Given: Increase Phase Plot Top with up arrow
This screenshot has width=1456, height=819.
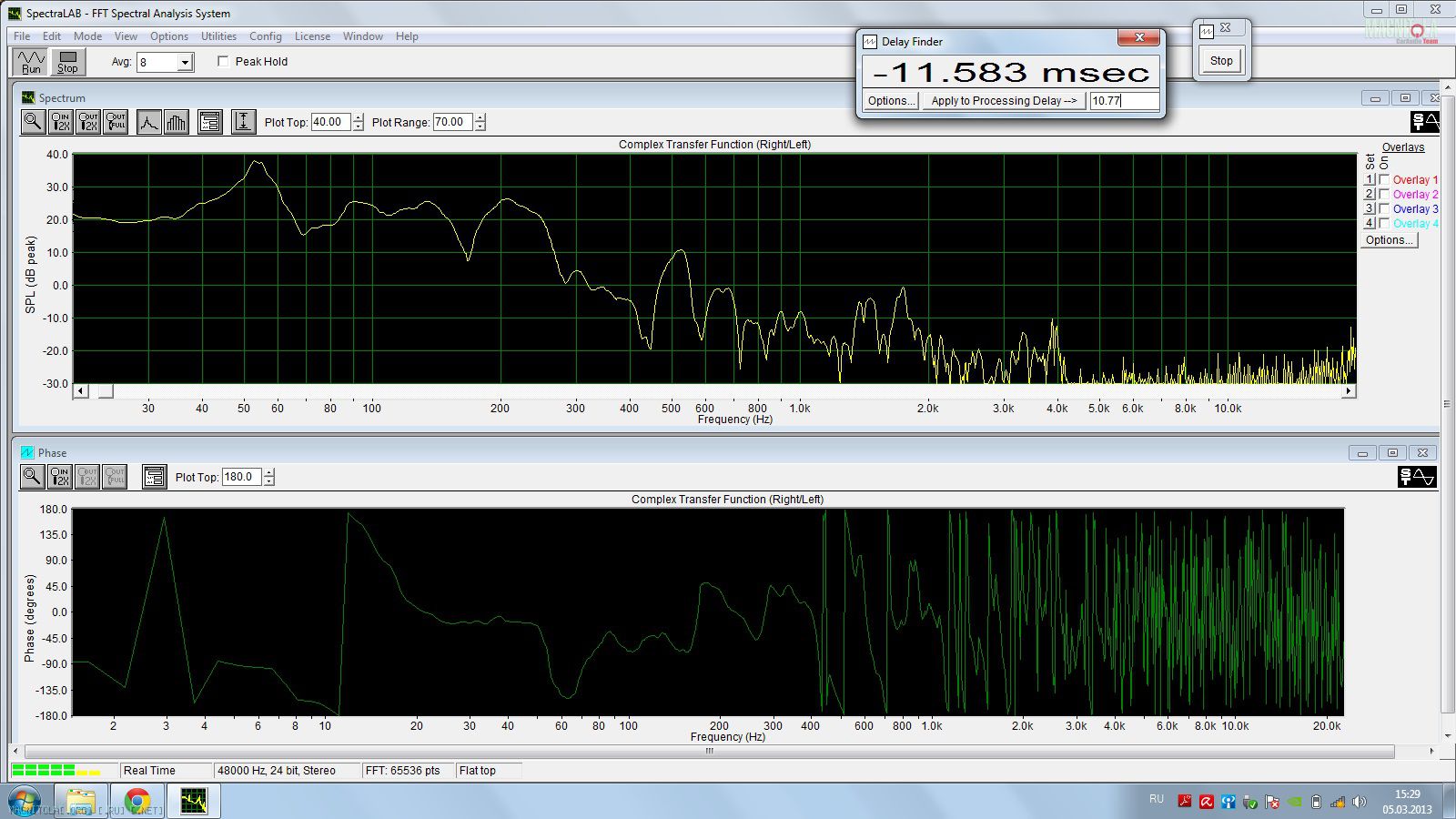Looking at the screenshot, I should (268, 472).
